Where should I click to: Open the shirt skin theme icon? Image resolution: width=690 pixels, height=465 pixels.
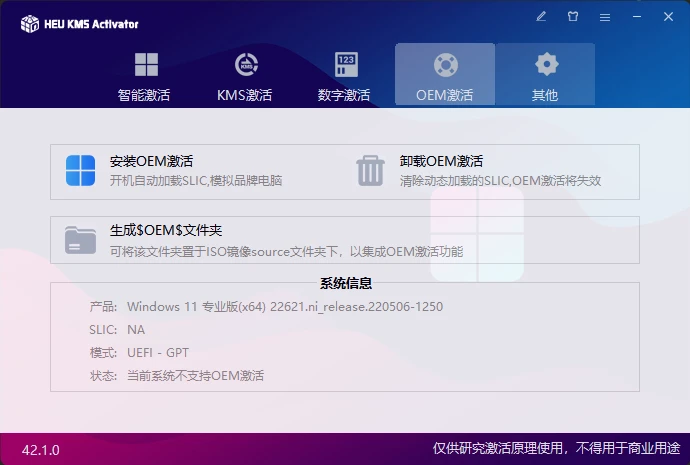(573, 17)
